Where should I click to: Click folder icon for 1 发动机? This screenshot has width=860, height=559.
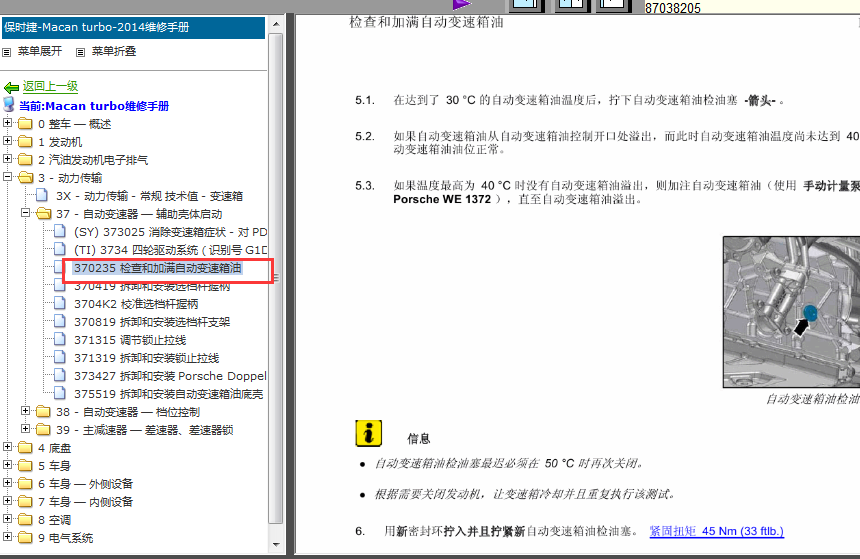pos(25,142)
